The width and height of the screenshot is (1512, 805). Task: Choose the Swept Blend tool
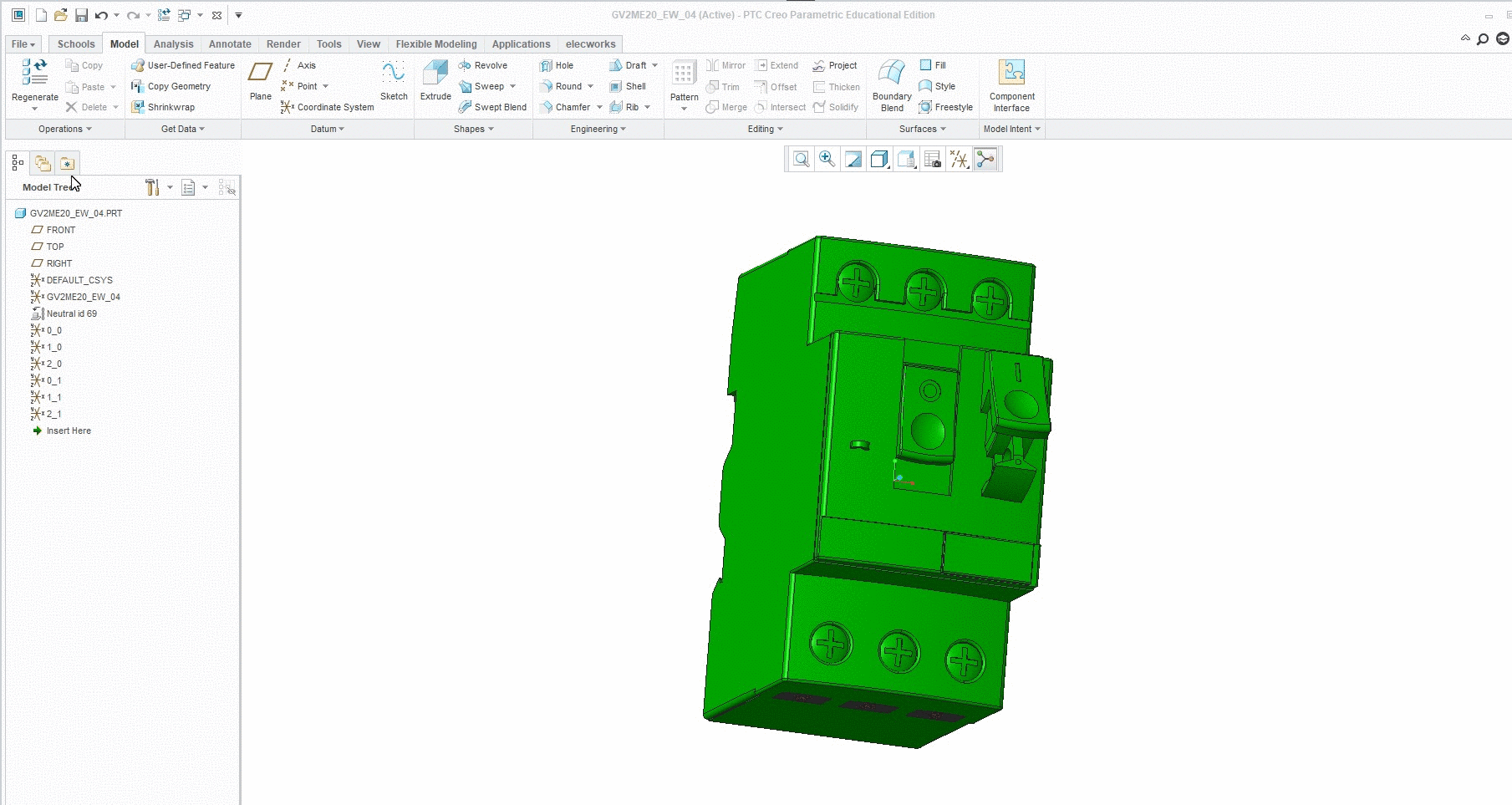[x=492, y=107]
